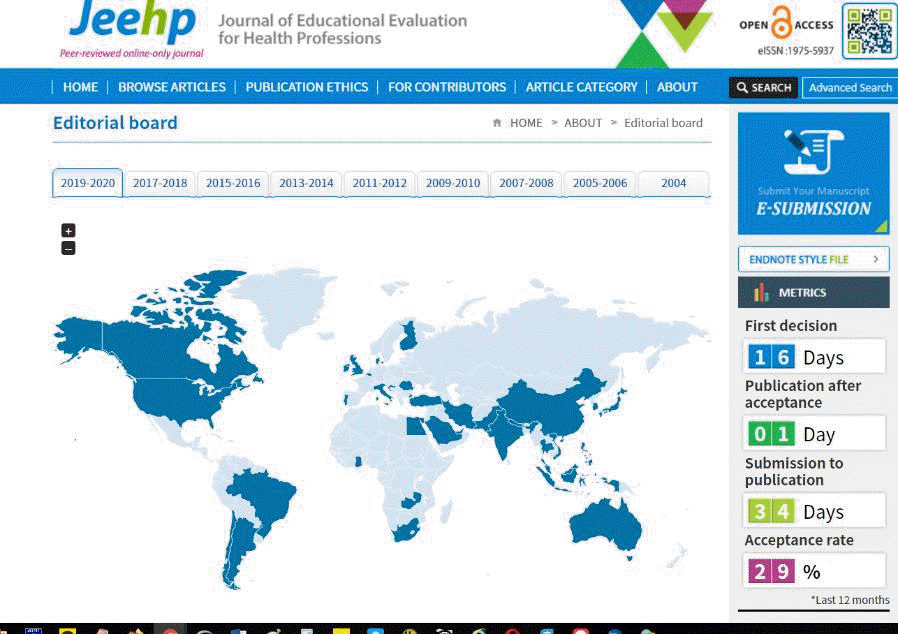
Task: Click the Advanced Search button
Action: tap(849, 88)
